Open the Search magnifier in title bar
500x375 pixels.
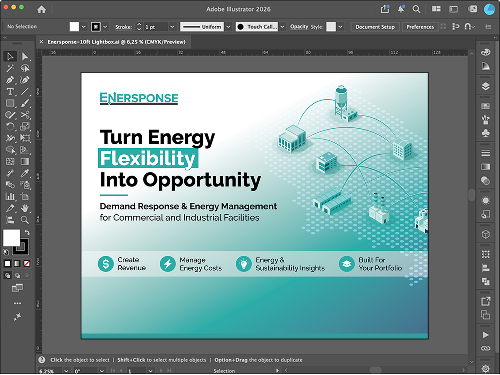[x=416, y=9]
